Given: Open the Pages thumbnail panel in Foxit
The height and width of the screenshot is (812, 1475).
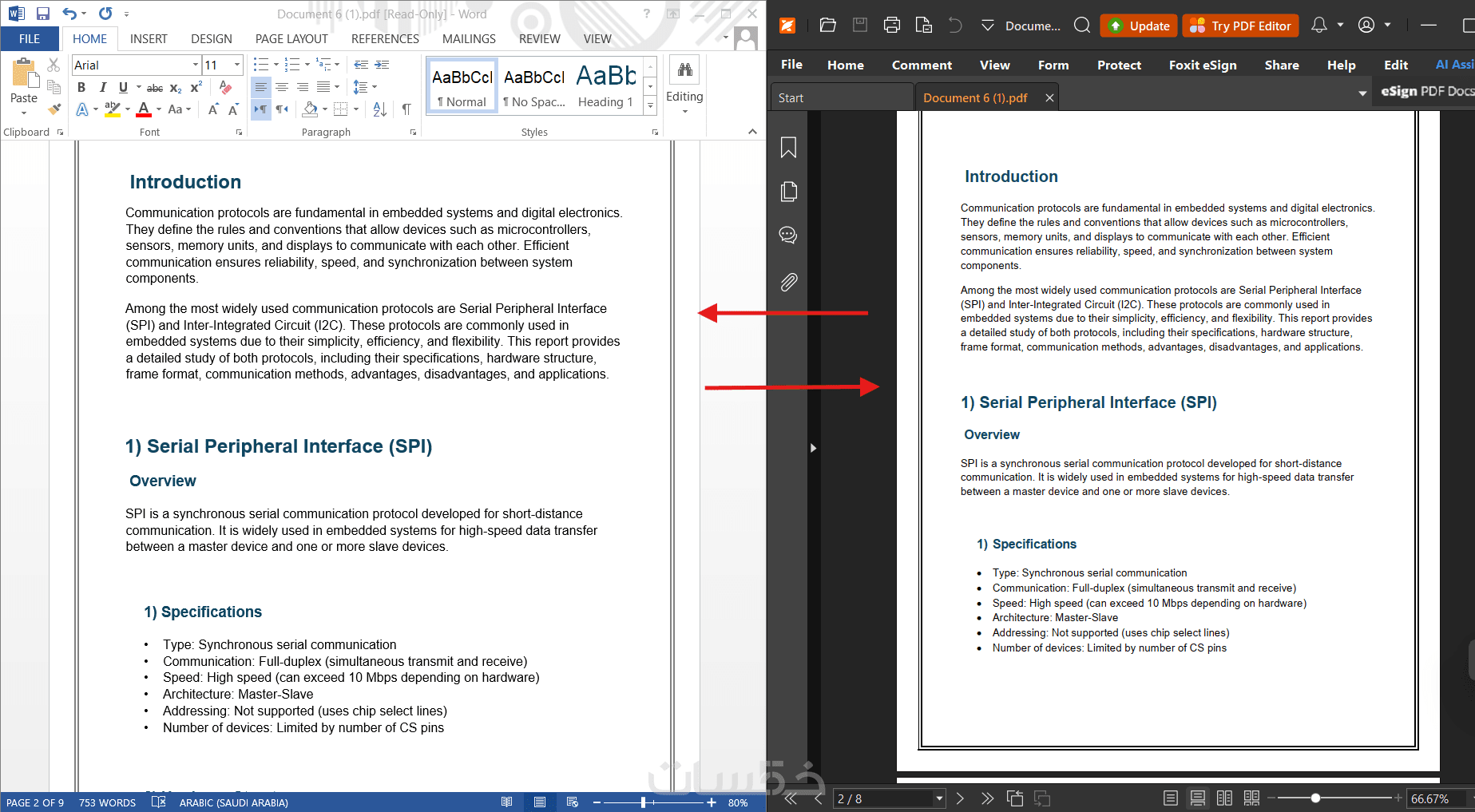Looking at the screenshot, I should coord(788,192).
